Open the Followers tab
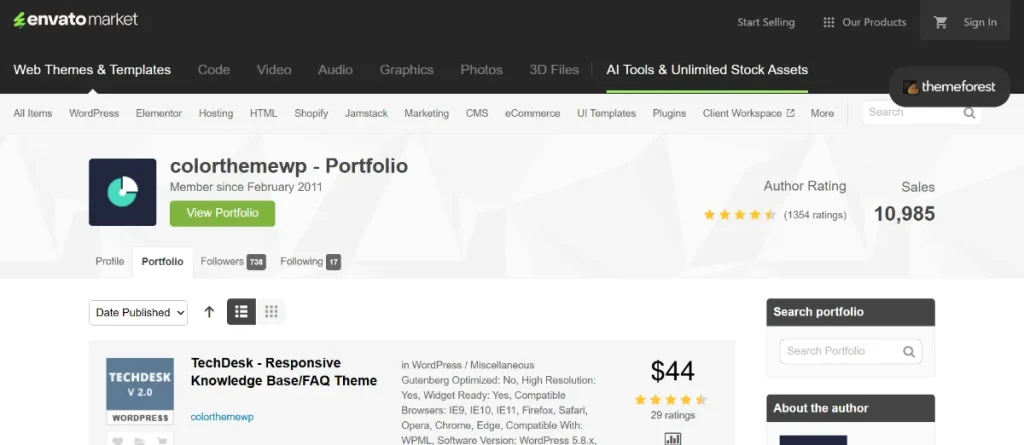 pyautogui.click(x=232, y=261)
